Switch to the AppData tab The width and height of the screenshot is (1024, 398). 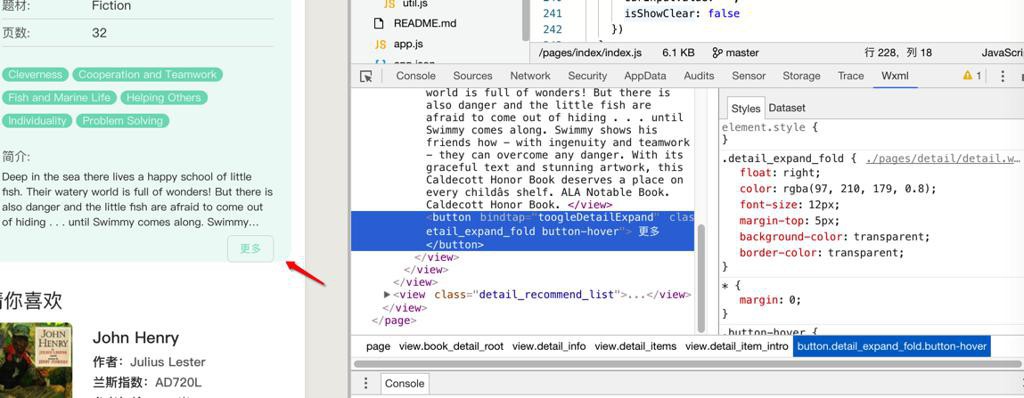645,76
